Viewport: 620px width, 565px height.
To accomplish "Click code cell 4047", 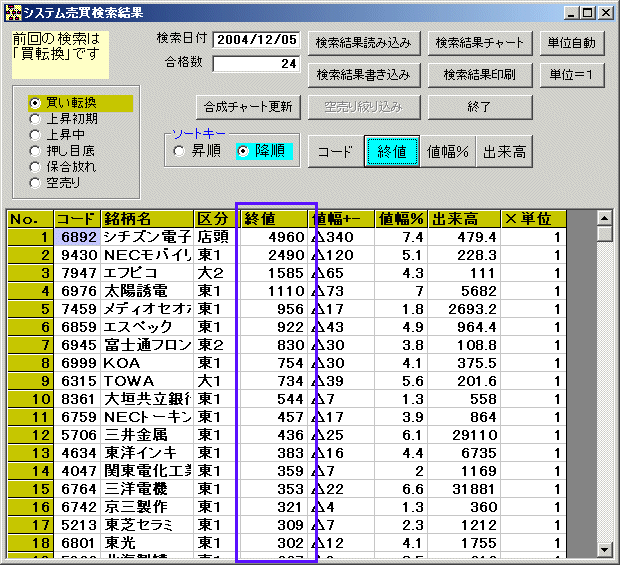I will coord(77,471).
